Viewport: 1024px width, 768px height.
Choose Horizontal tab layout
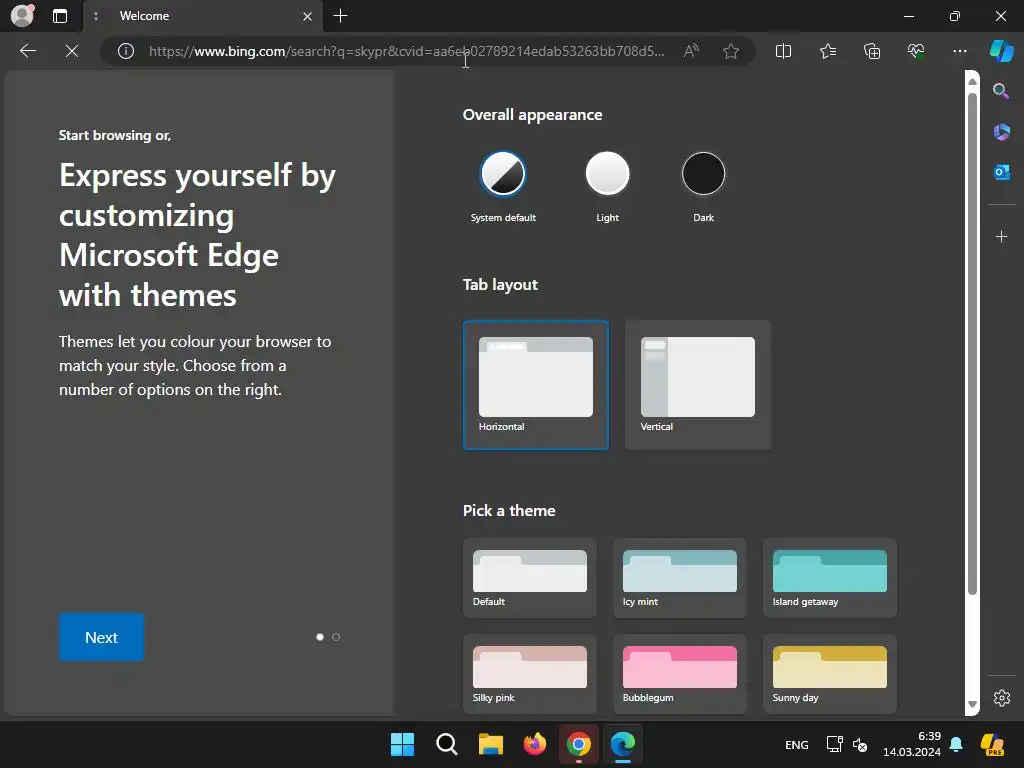536,385
